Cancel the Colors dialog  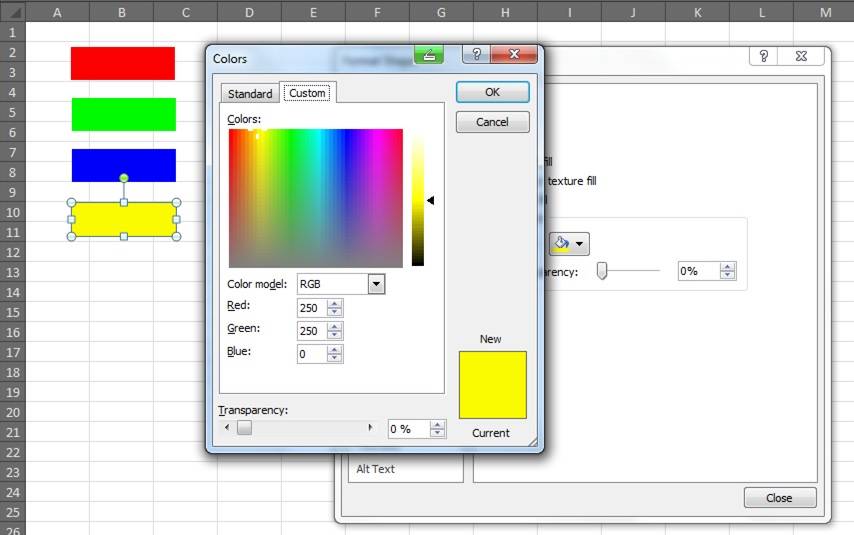[x=492, y=122]
